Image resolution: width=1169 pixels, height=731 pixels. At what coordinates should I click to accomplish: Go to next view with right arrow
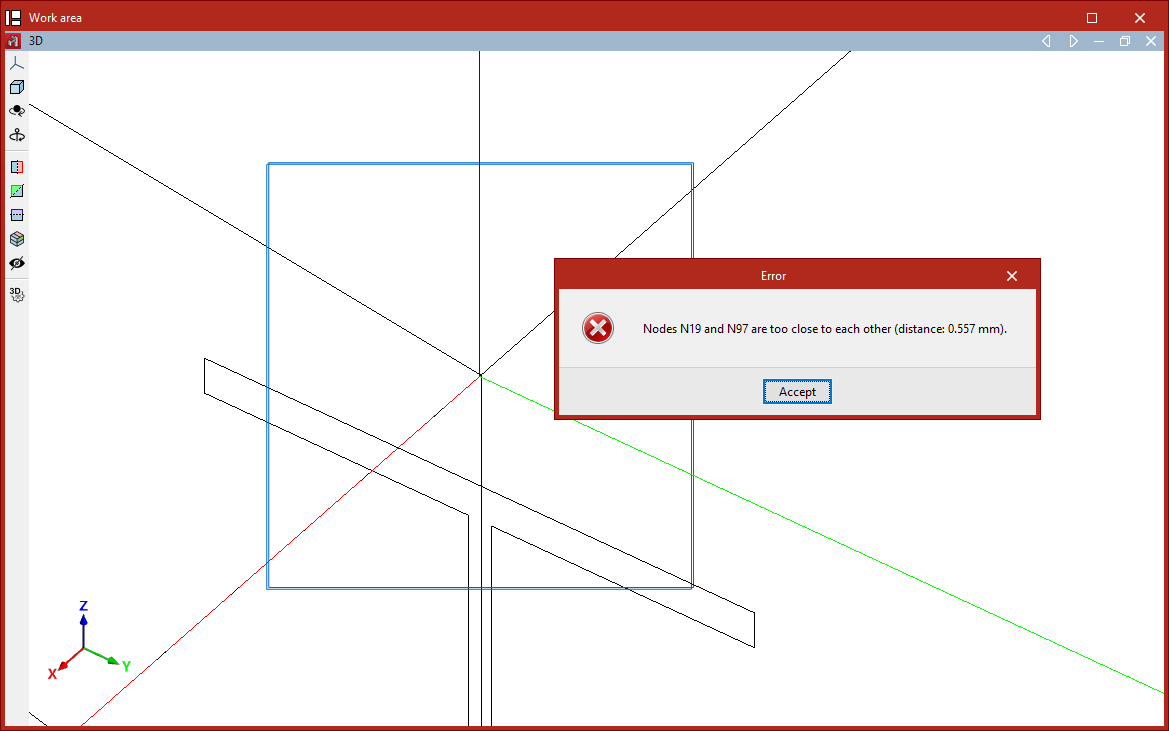1073,41
